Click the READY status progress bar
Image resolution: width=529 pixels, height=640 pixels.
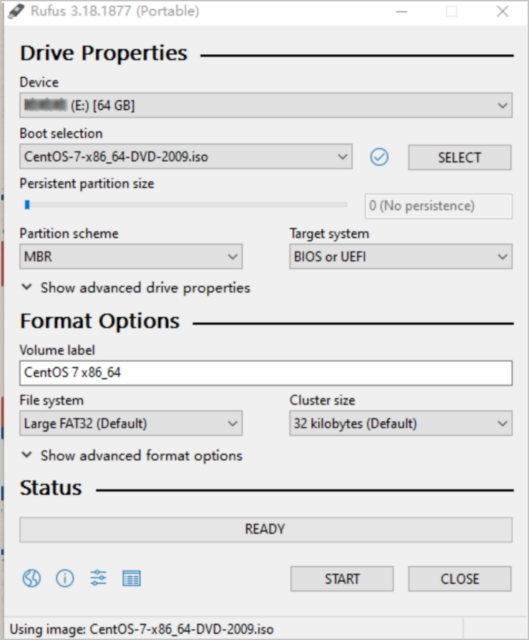(266, 529)
